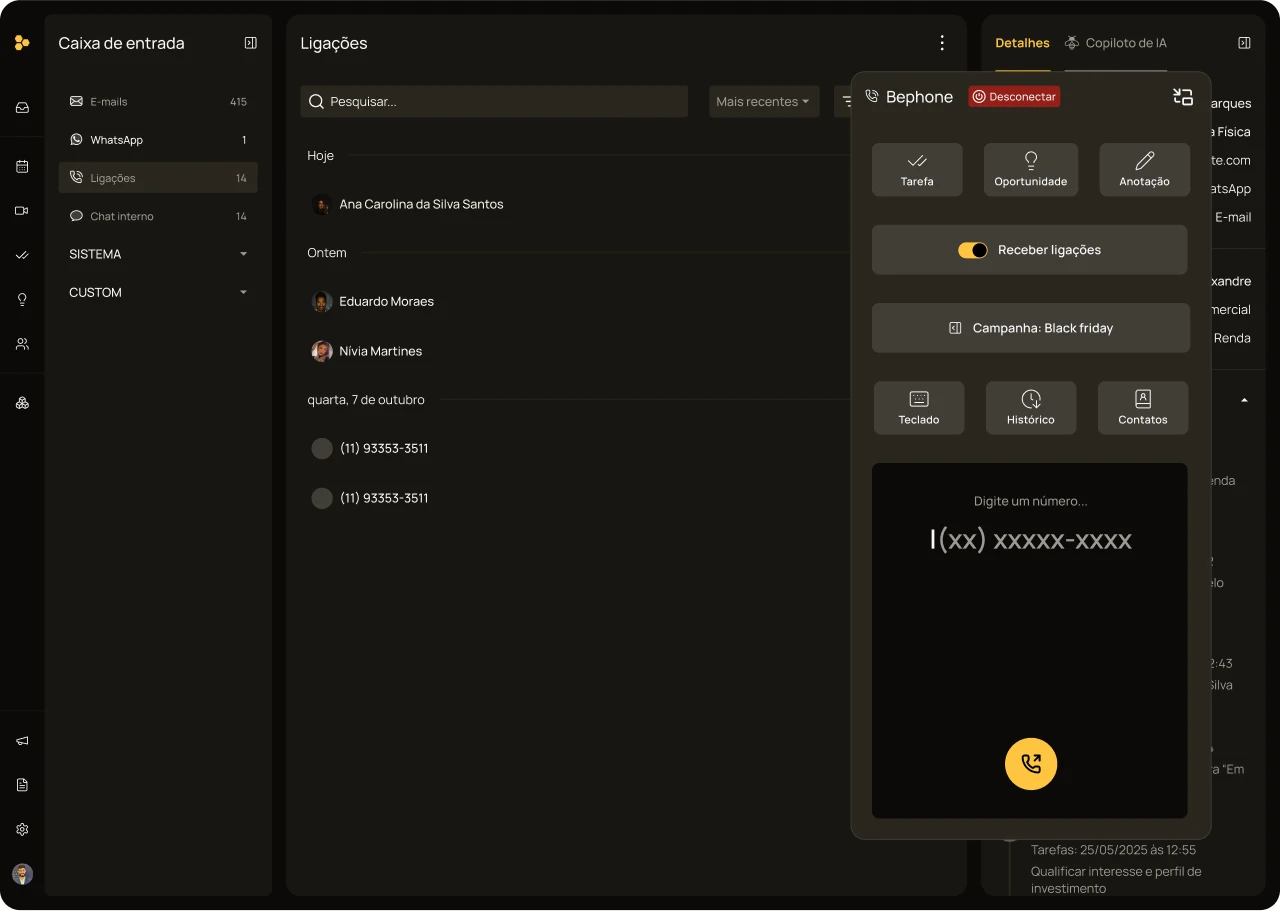Image resolution: width=1280 pixels, height=911 pixels.
Task: Open Ana Carolina da Silva Santos call
Action: click(421, 204)
